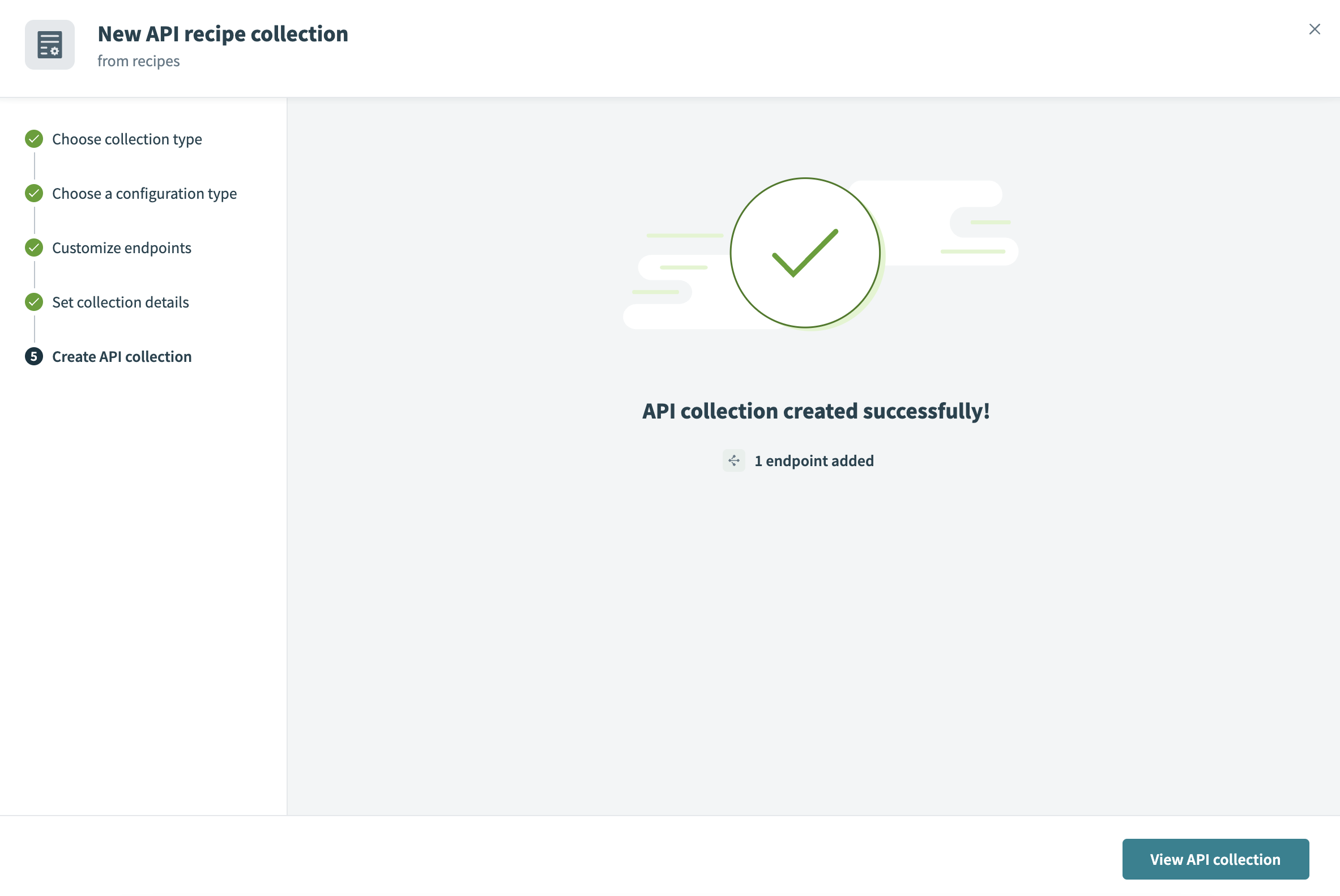Select the step 5 badge icon
The width and height of the screenshot is (1340, 896).
coord(33,356)
